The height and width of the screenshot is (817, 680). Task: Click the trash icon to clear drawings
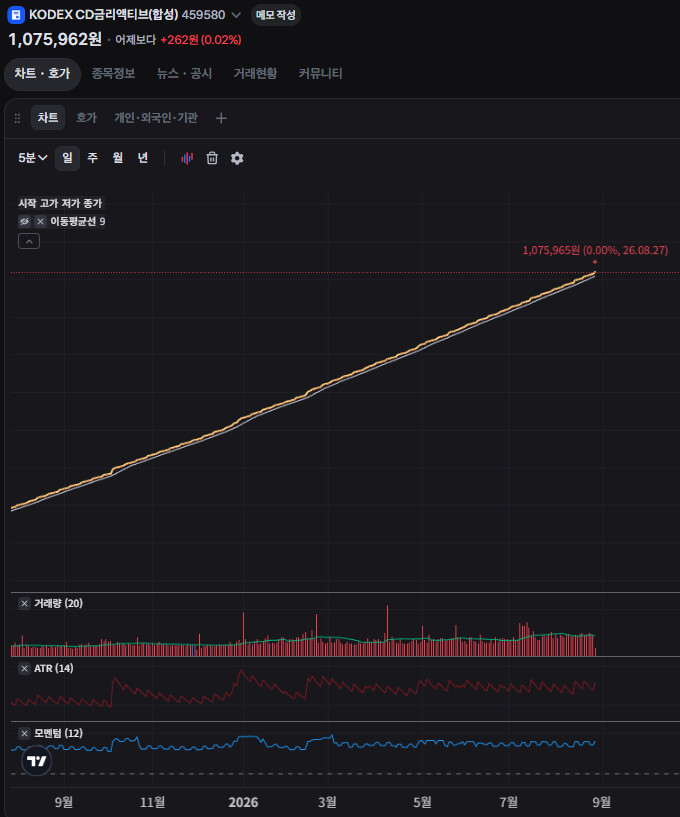pyautogui.click(x=212, y=158)
